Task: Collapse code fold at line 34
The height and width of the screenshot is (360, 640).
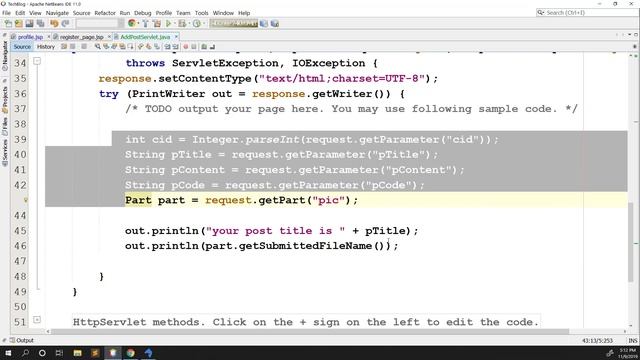Action: click(37, 62)
